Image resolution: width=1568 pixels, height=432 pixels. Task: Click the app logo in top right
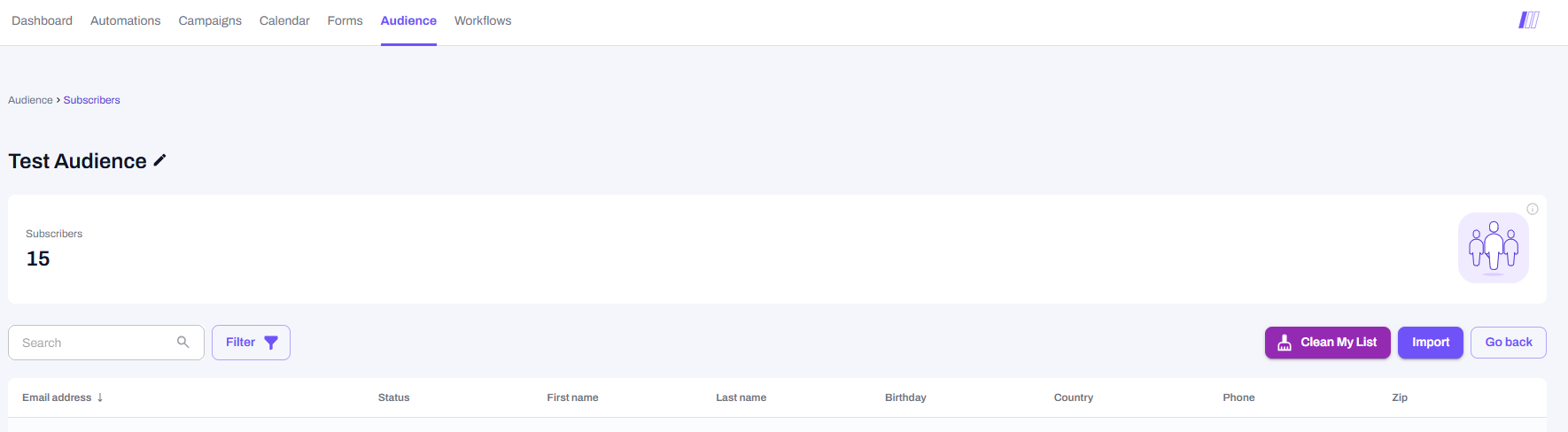pos(1528,19)
